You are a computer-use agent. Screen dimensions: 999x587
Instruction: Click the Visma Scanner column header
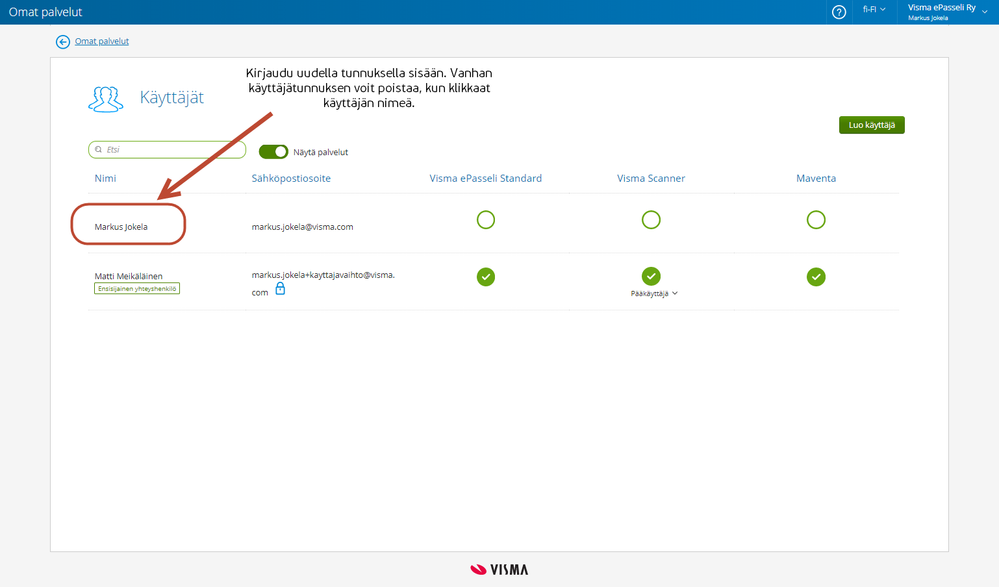[x=650, y=178]
